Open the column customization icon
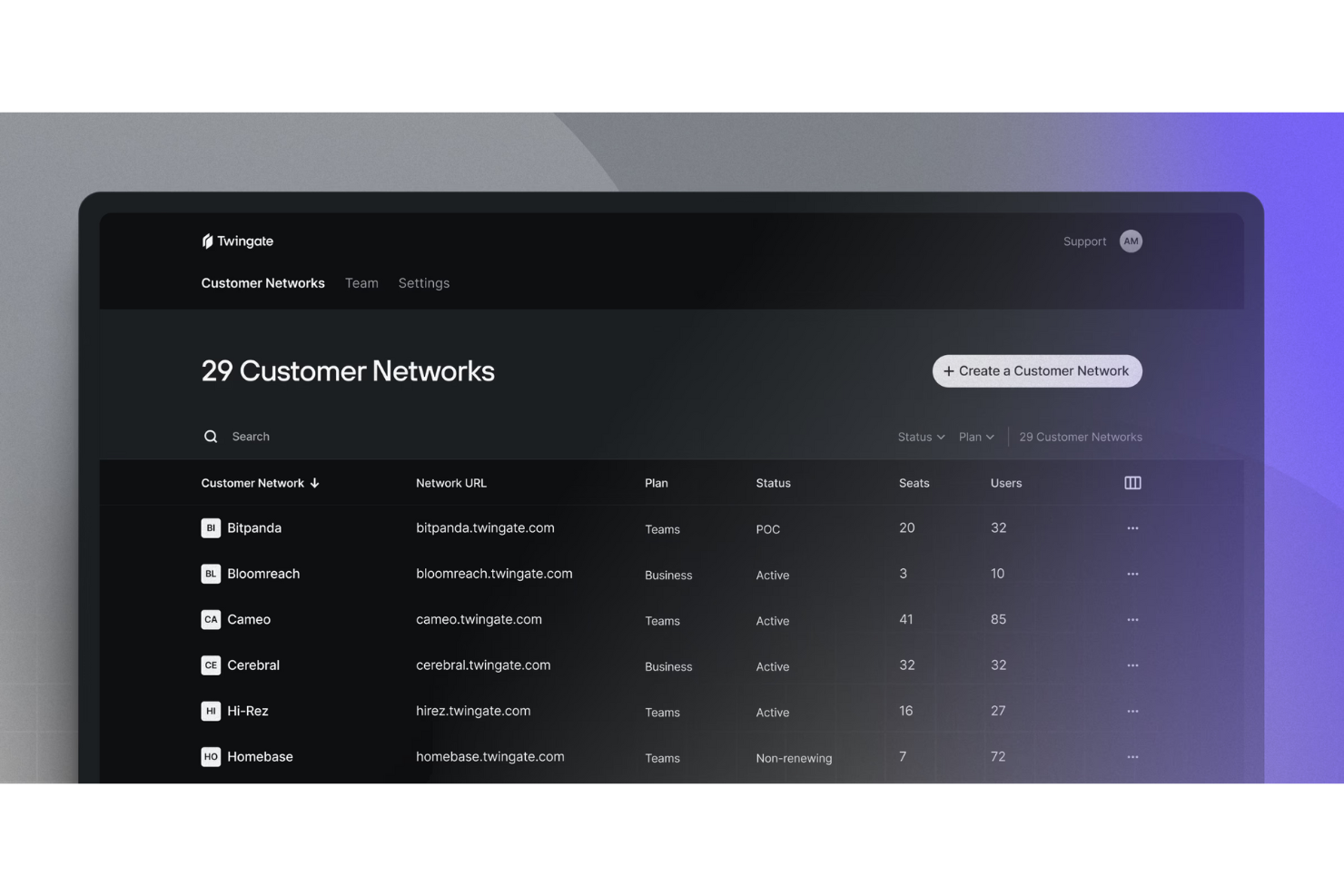 [1132, 482]
